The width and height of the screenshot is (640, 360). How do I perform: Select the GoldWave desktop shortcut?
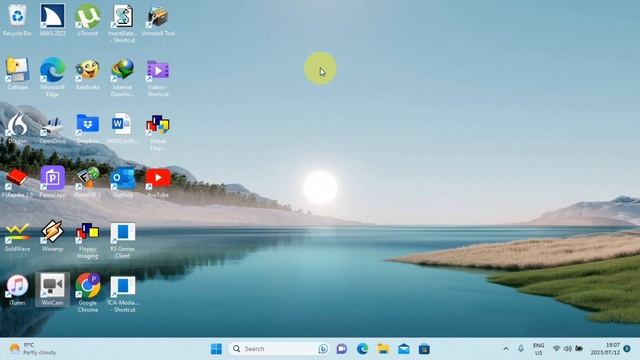pyautogui.click(x=18, y=236)
